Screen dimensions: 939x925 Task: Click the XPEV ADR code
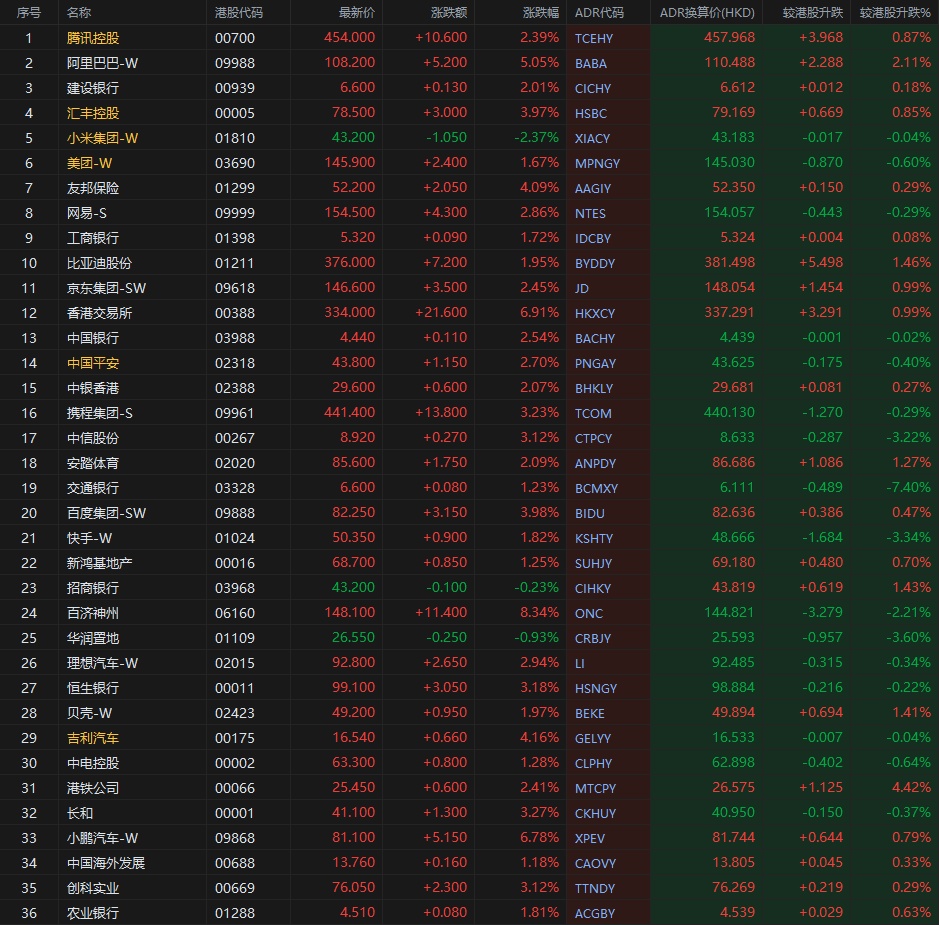(x=589, y=839)
